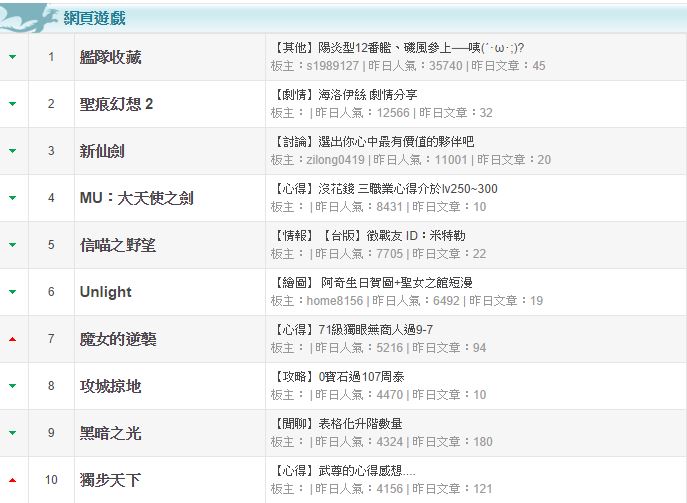Open the 艦隊收藏 game board
Viewport: 687px width, 503px height.
click(x=110, y=58)
